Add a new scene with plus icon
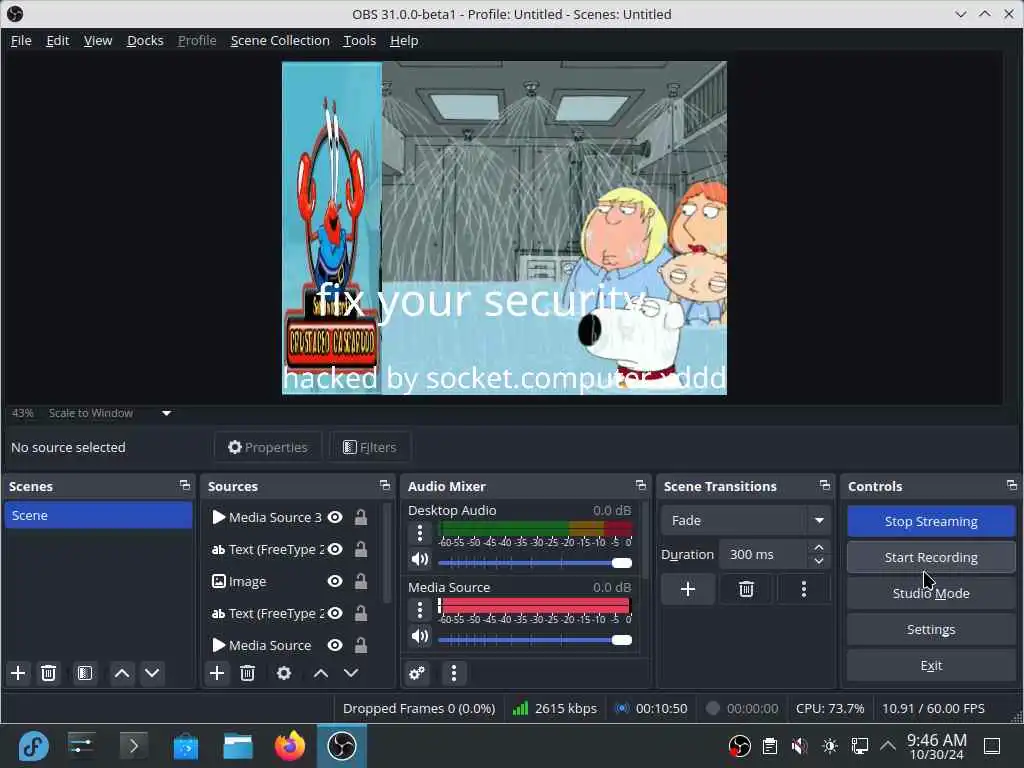Viewport: 1024px width, 768px height. tap(18, 673)
